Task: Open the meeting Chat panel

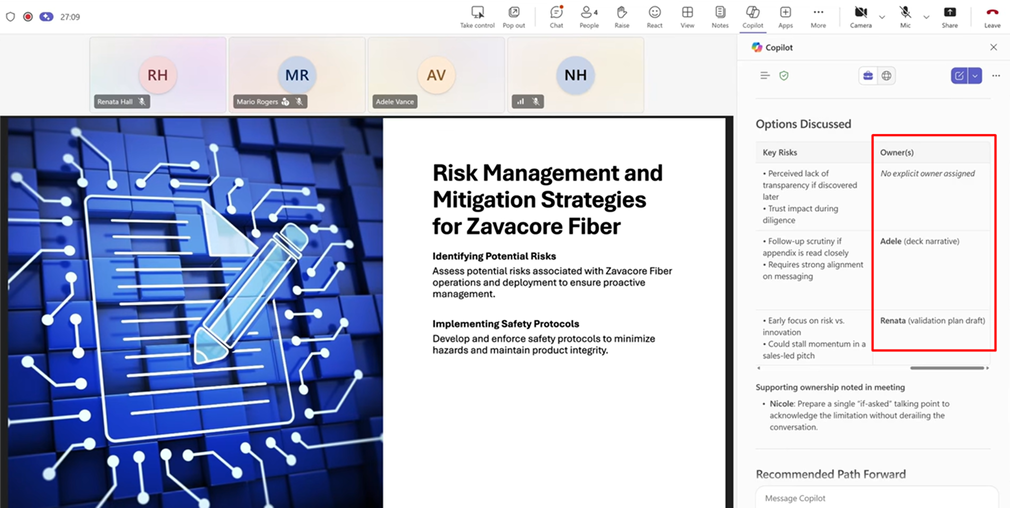Action: click(x=556, y=15)
